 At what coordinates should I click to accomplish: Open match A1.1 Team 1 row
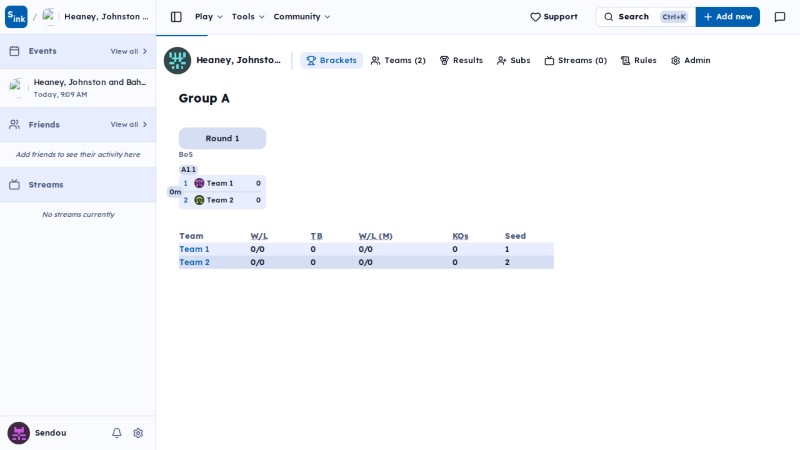pos(222,183)
